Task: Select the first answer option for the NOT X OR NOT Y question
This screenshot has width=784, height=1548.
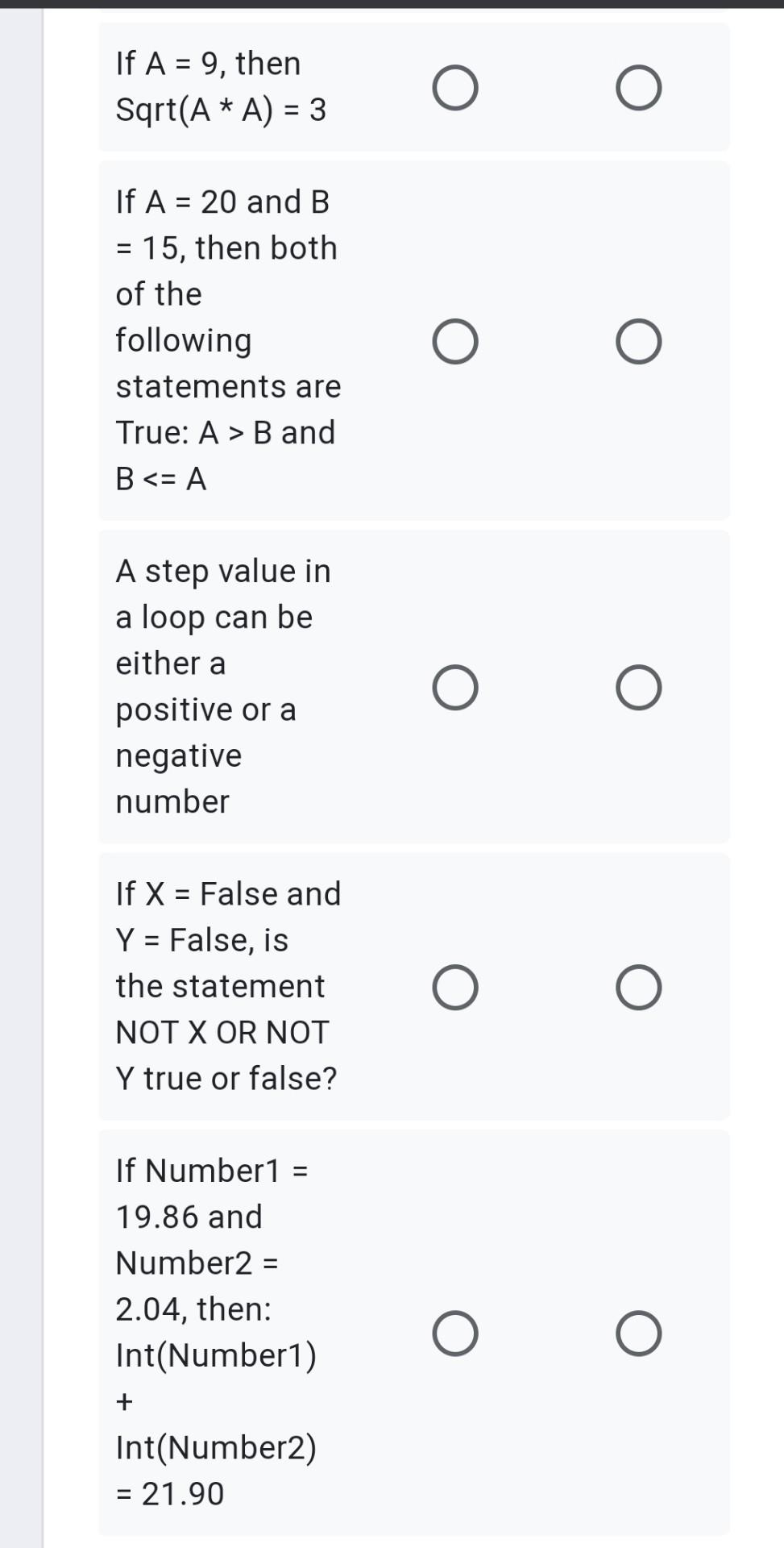Action: [455, 986]
